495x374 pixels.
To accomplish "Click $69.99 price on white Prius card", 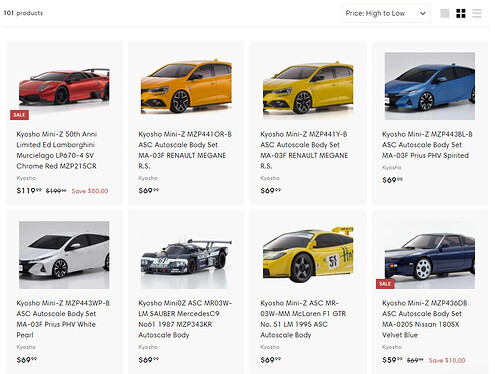I will point(27,360).
